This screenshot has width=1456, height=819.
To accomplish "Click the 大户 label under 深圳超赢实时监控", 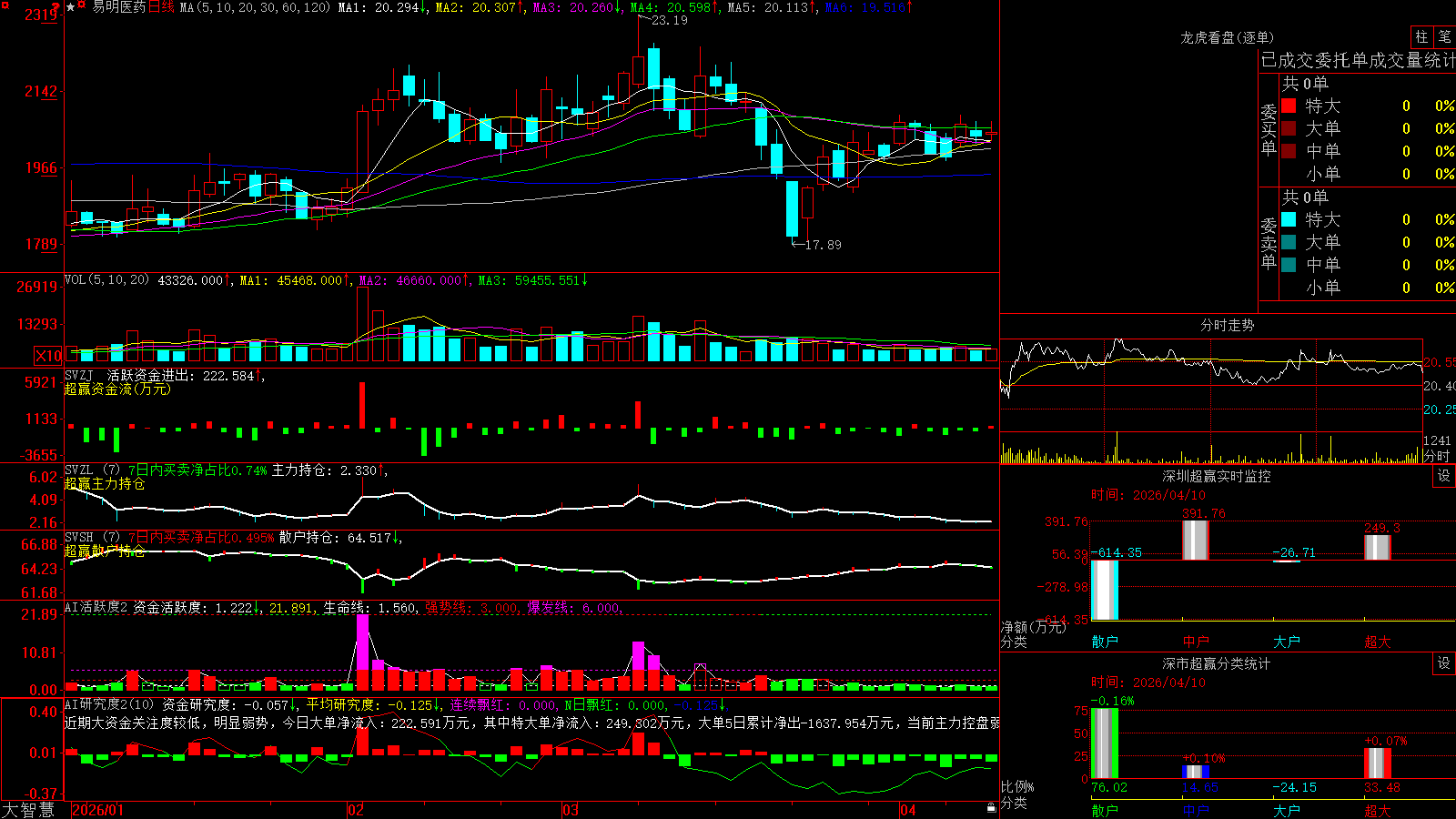I will [x=1287, y=642].
